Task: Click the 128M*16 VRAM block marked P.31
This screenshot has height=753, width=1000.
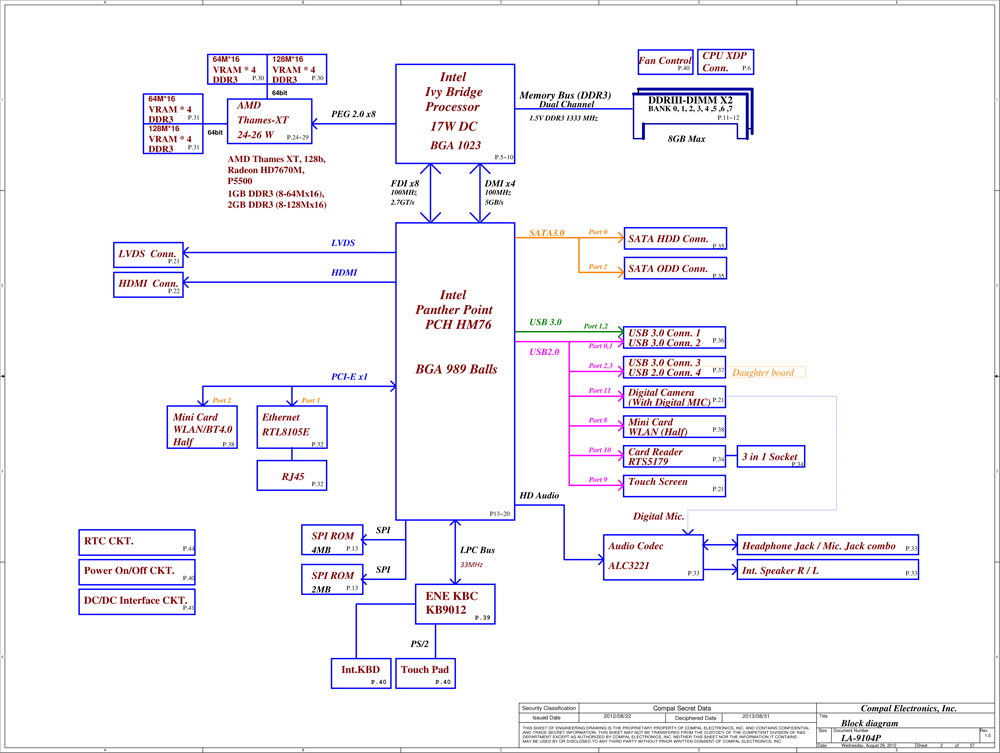Action: [x=173, y=139]
